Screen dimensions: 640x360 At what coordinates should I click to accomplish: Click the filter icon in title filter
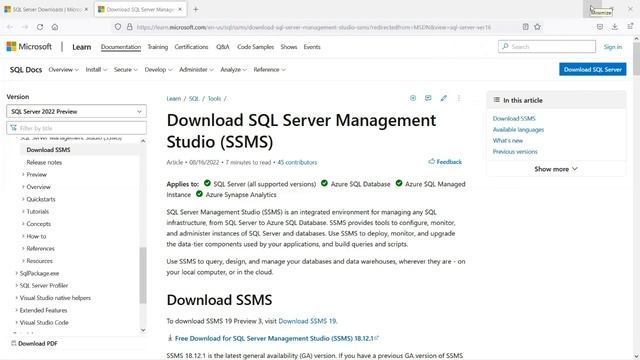click(13, 128)
